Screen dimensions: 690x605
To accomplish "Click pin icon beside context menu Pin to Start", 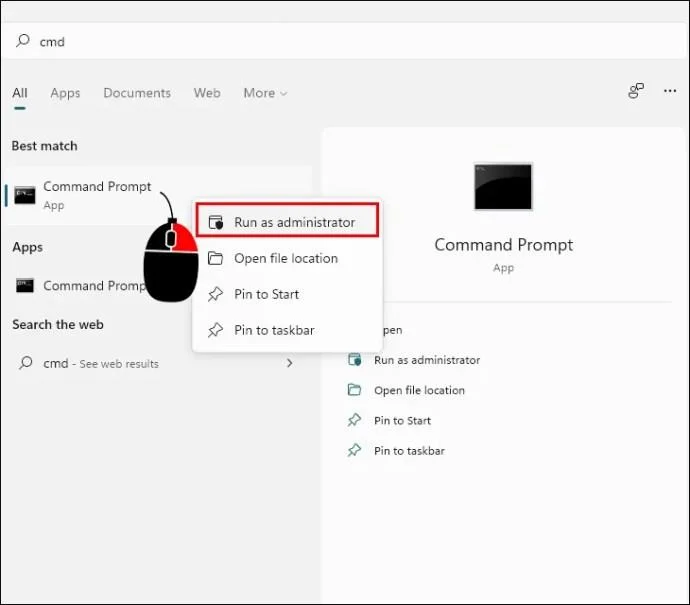I will (215, 294).
